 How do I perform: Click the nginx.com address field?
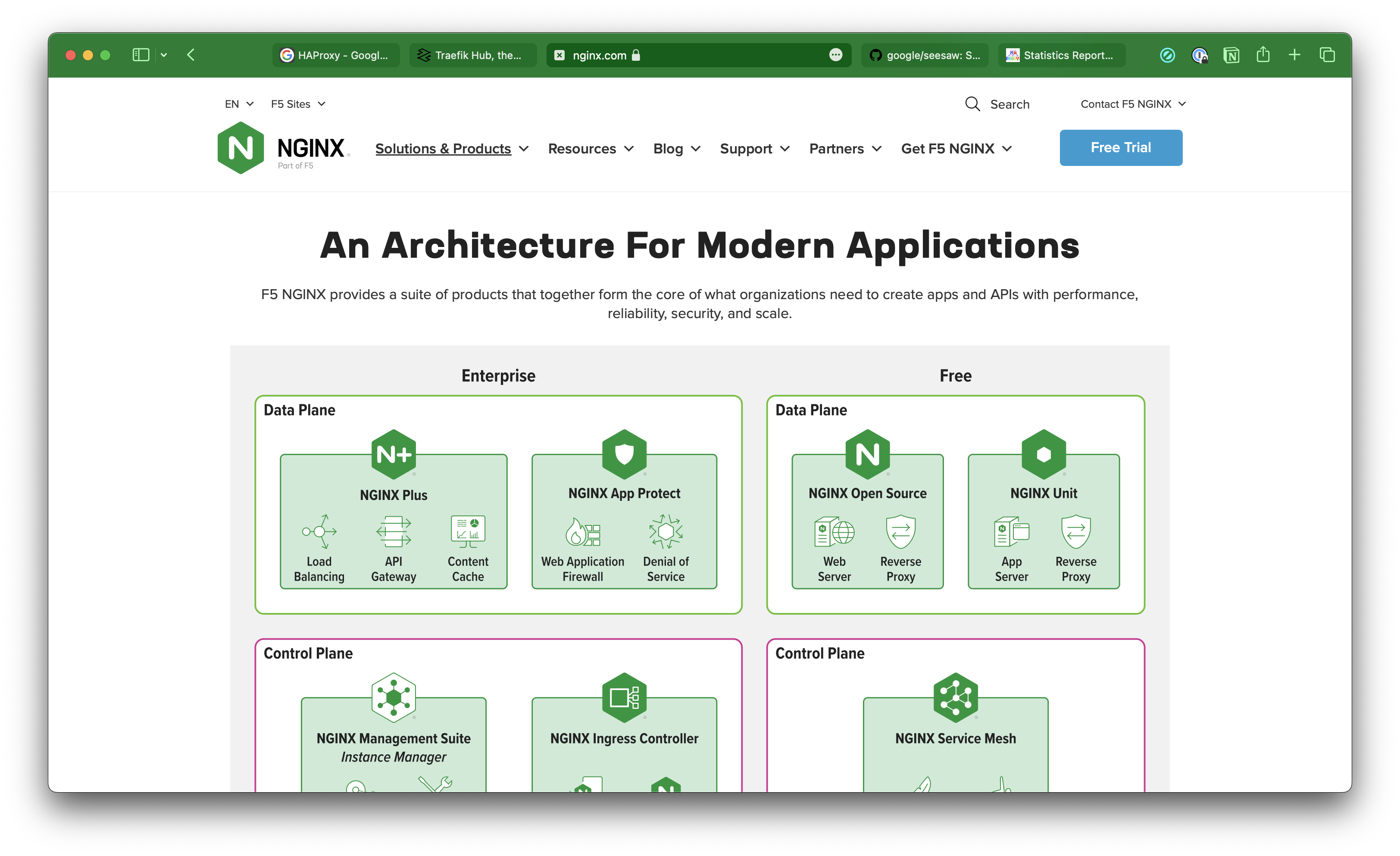click(699, 55)
